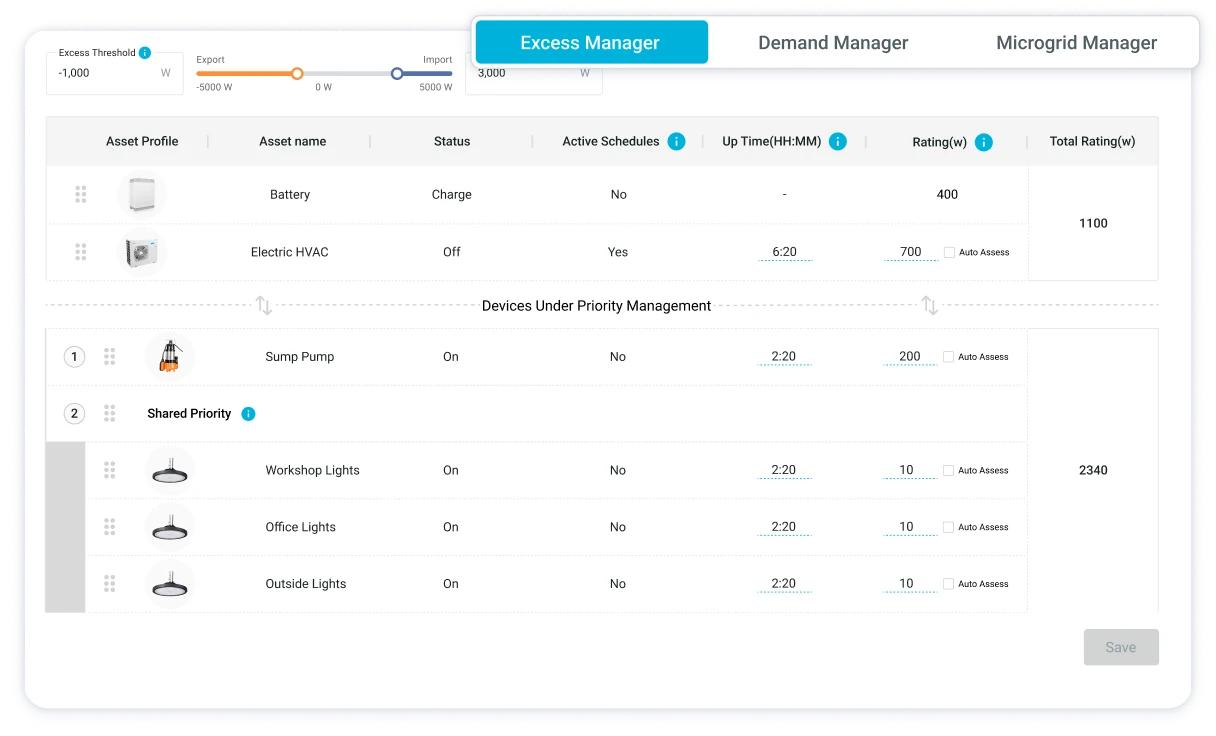Edit Outside Lights rating field
This screenshot has height=736, width=1216.
pos(910,584)
